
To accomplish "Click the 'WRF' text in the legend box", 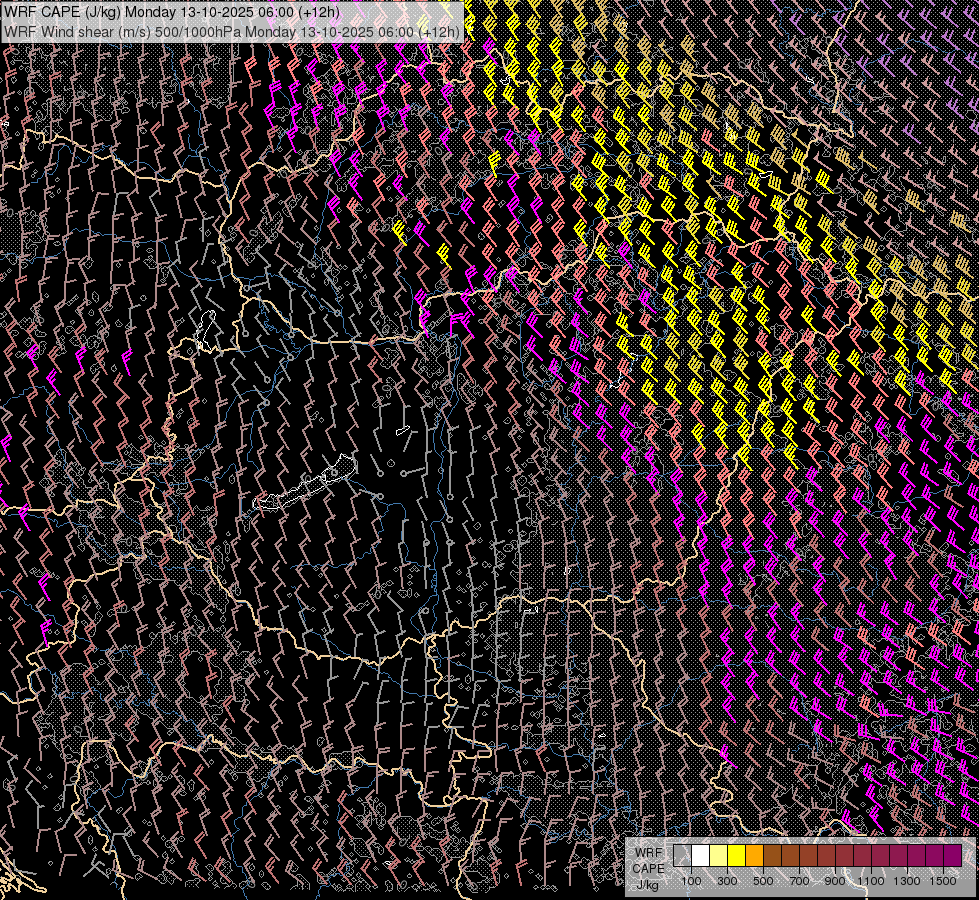I will pos(647,852).
